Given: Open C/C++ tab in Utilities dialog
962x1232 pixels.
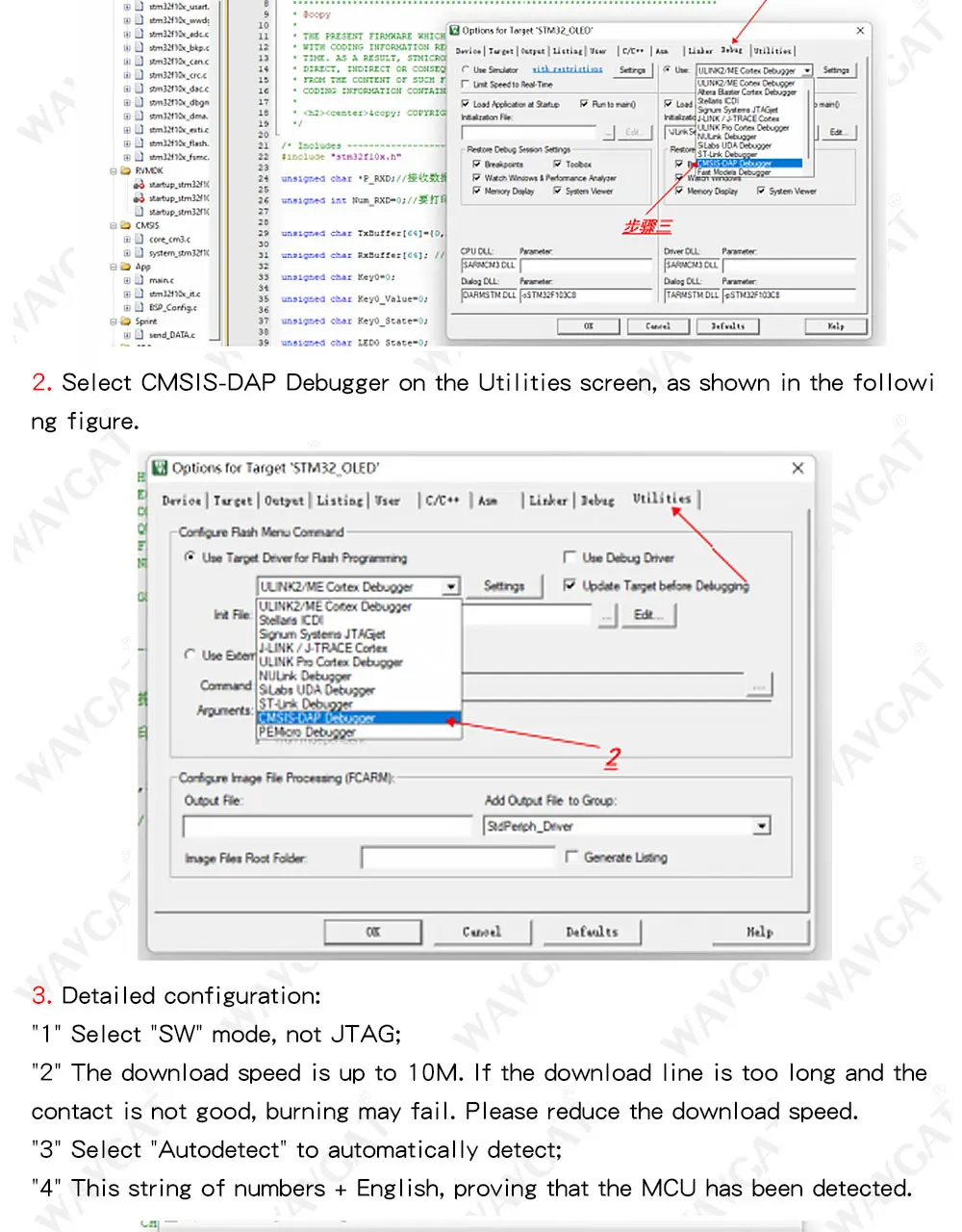Looking at the screenshot, I should tap(443, 500).
